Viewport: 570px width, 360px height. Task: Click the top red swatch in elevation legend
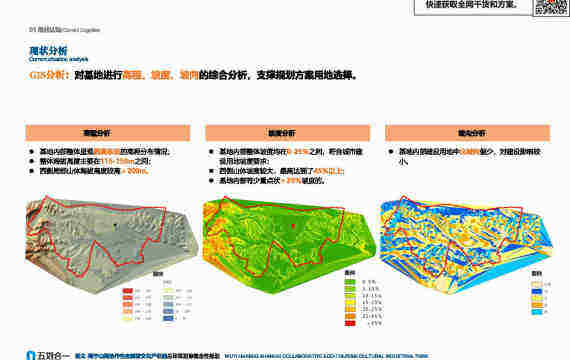128,291
